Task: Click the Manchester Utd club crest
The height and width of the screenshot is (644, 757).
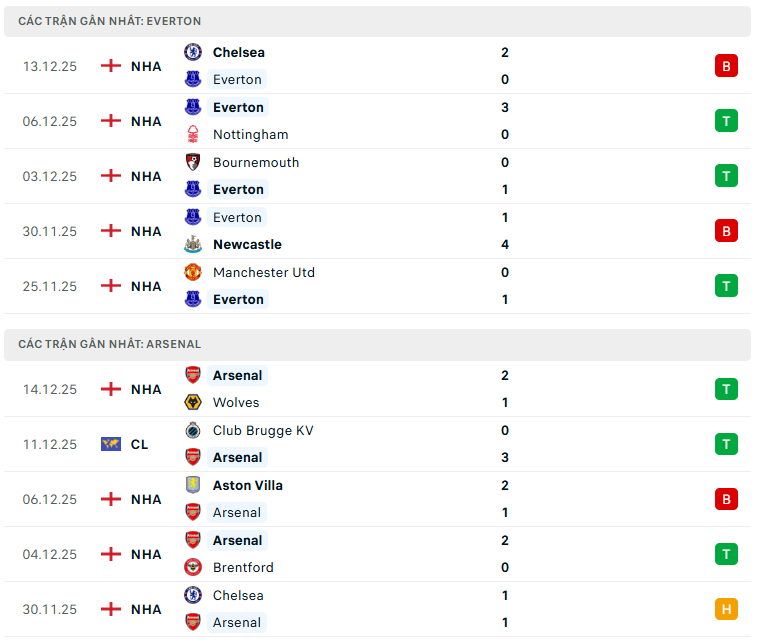Action: click(x=193, y=272)
